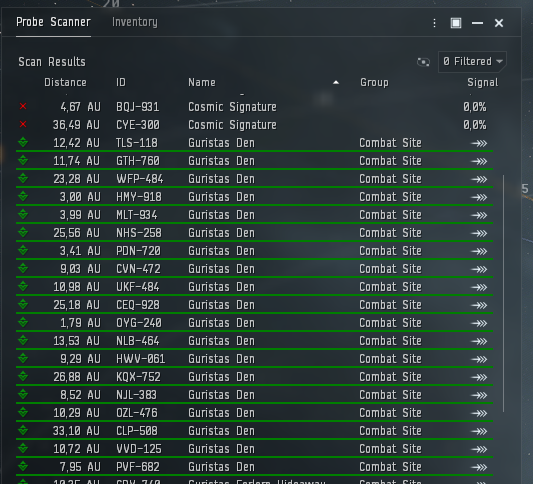Click the green site icon for MLT-934
533x484 pixels.
[x=23, y=214]
